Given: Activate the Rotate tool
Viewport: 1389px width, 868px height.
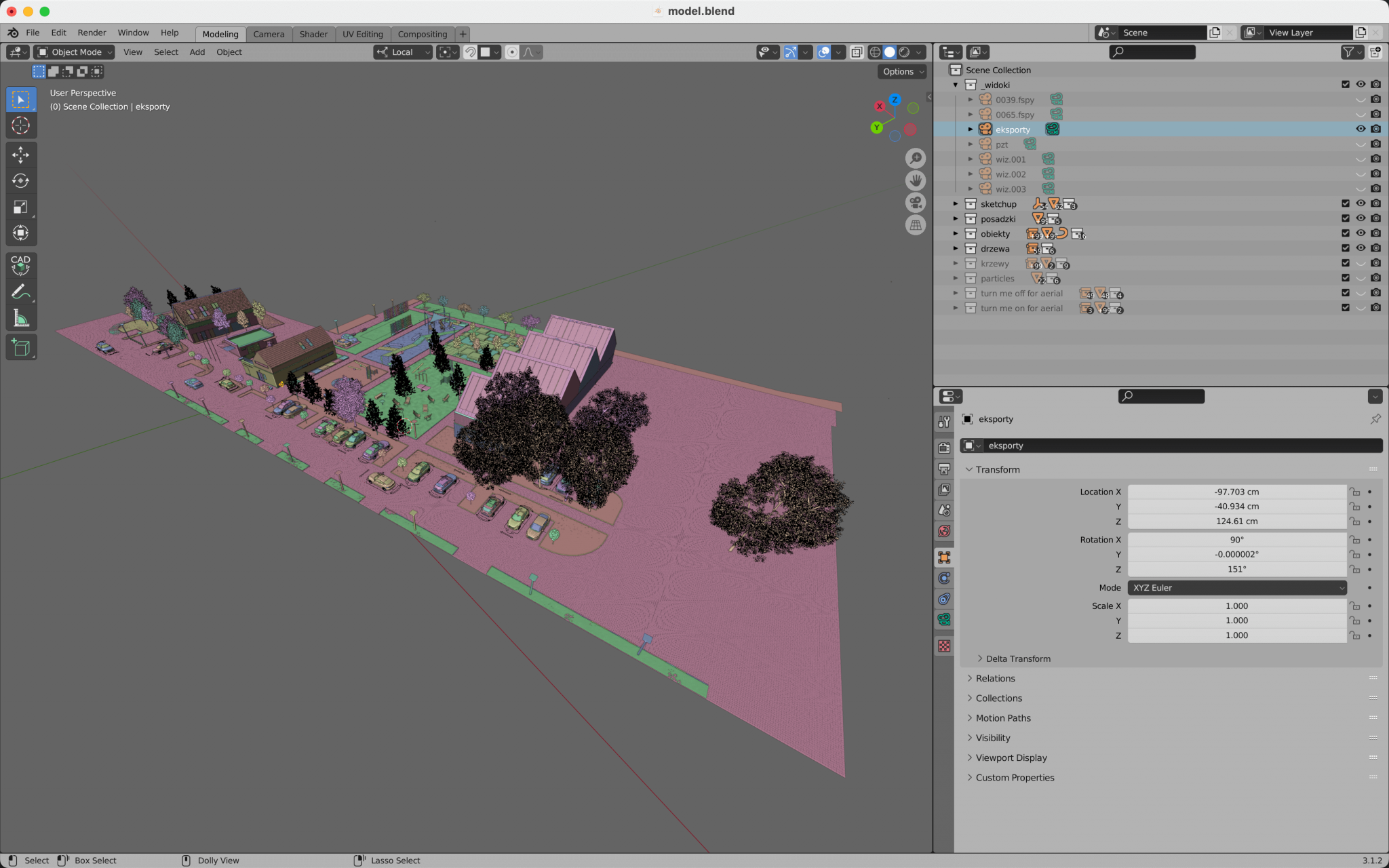Looking at the screenshot, I should tap(21, 180).
